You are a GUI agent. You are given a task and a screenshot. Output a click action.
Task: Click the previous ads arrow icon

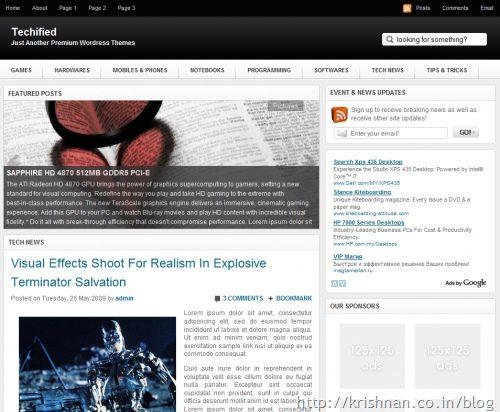pyautogui.click(x=334, y=284)
